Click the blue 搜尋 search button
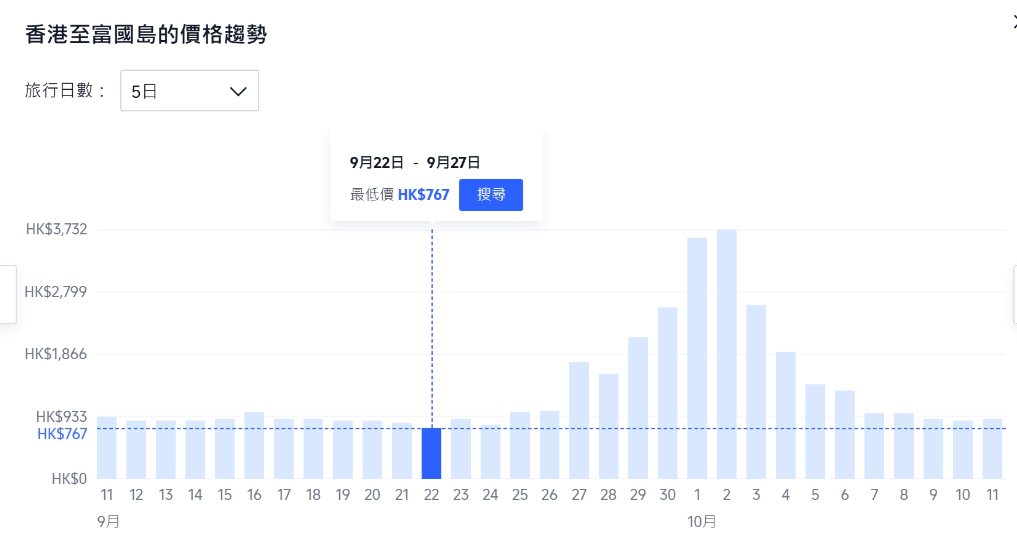This screenshot has height=544, width=1017. click(491, 195)
